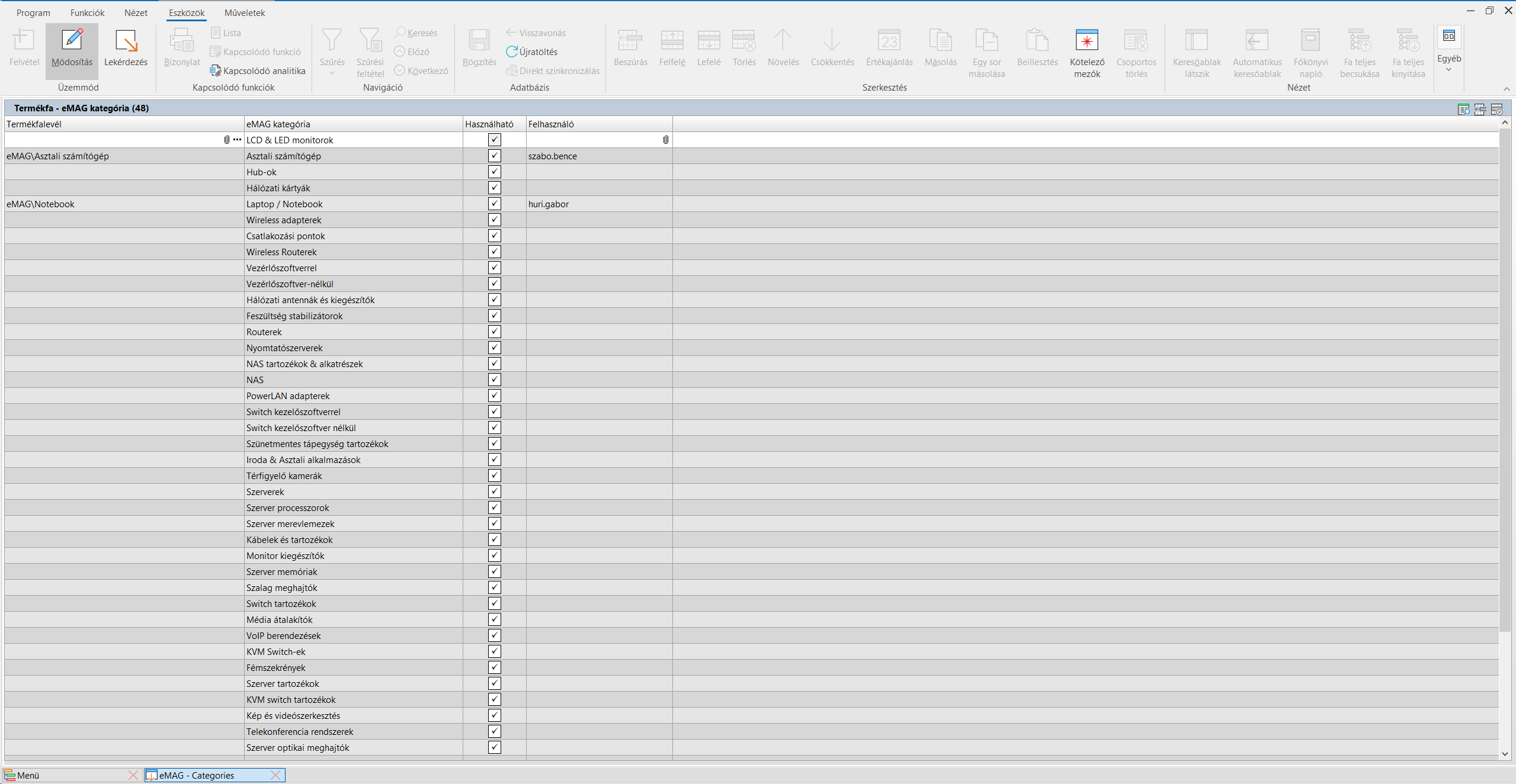The width and height of the screenshot is (1516, 784).
Task: Click the Lekérdezés query icon
Action: pos(126,40)
